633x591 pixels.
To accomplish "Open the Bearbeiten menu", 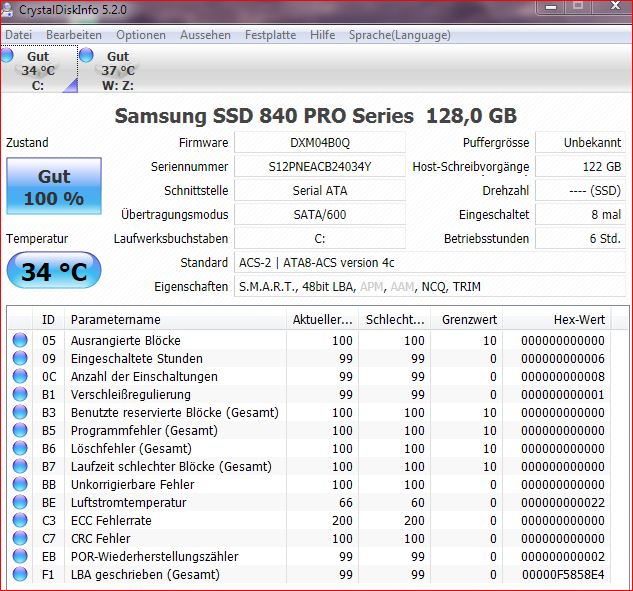I will click(x=74, y=35).
